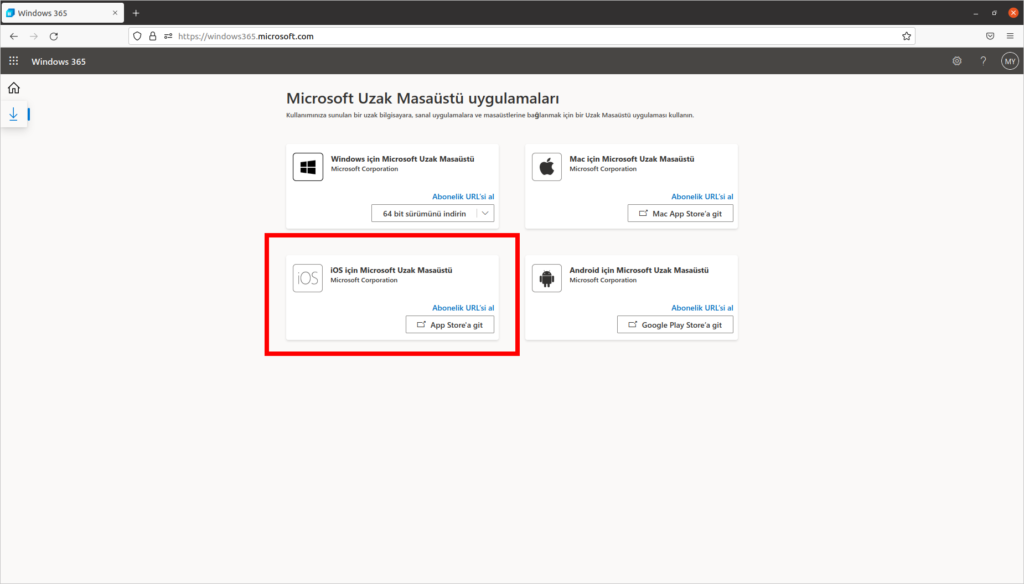Click the address bar URL field

pos(522,37)
